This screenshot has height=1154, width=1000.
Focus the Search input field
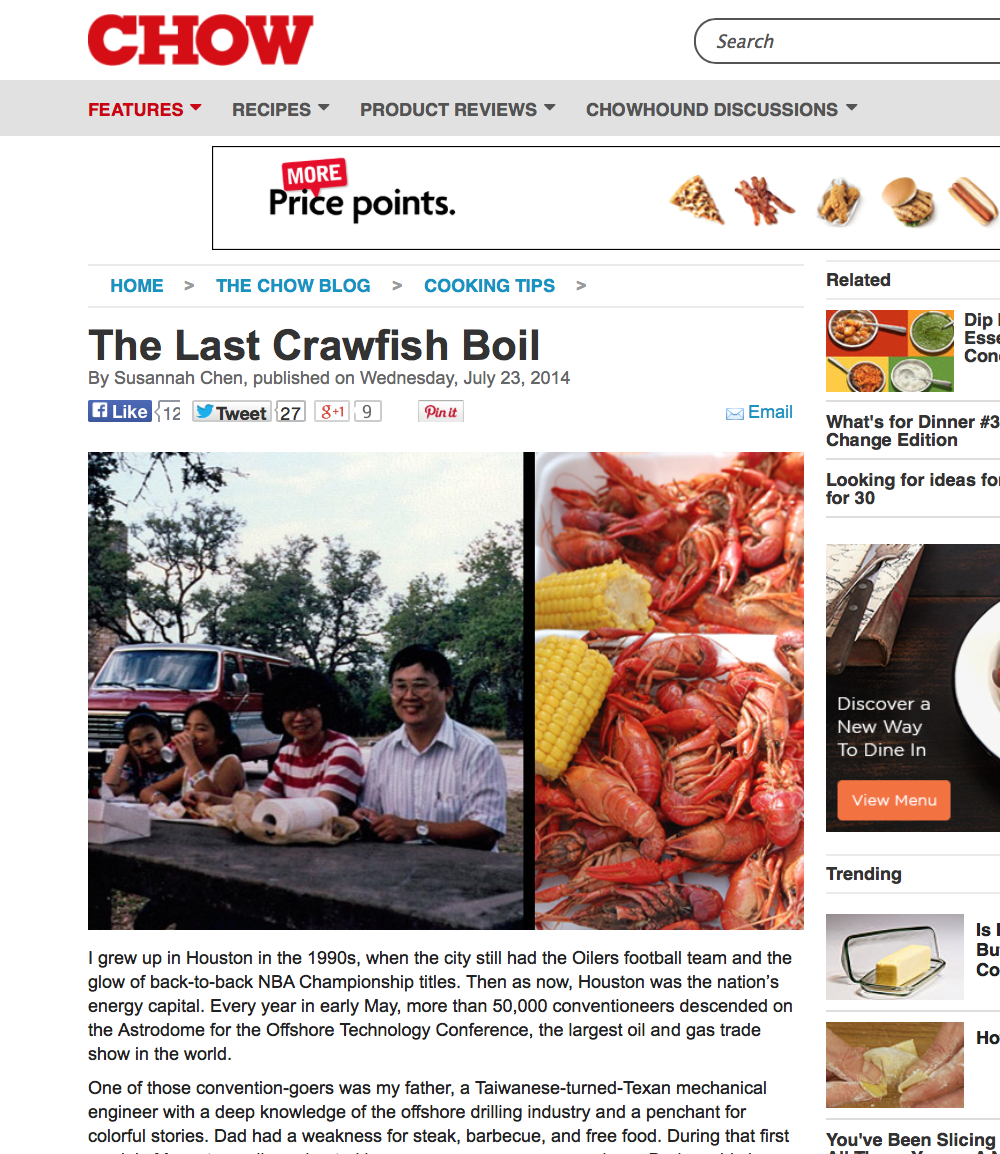click(847, 41)
